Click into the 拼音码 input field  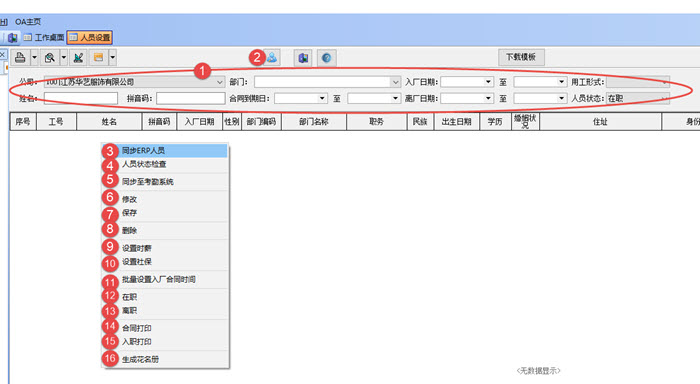pos(191,98)
